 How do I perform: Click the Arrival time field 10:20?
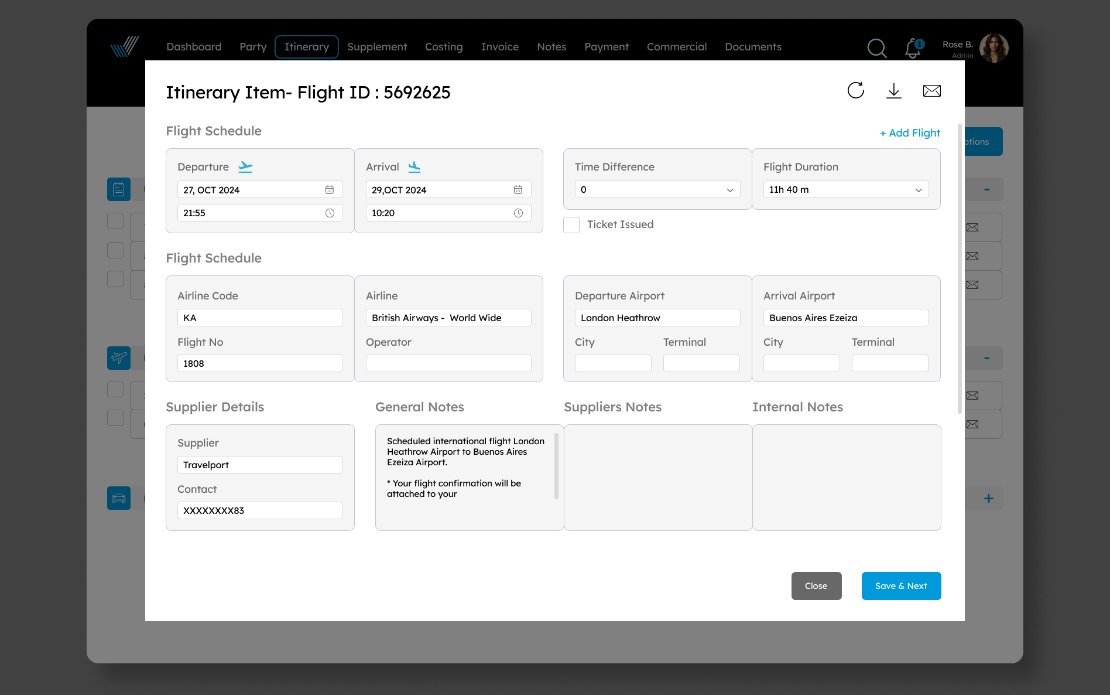(448, 213)
